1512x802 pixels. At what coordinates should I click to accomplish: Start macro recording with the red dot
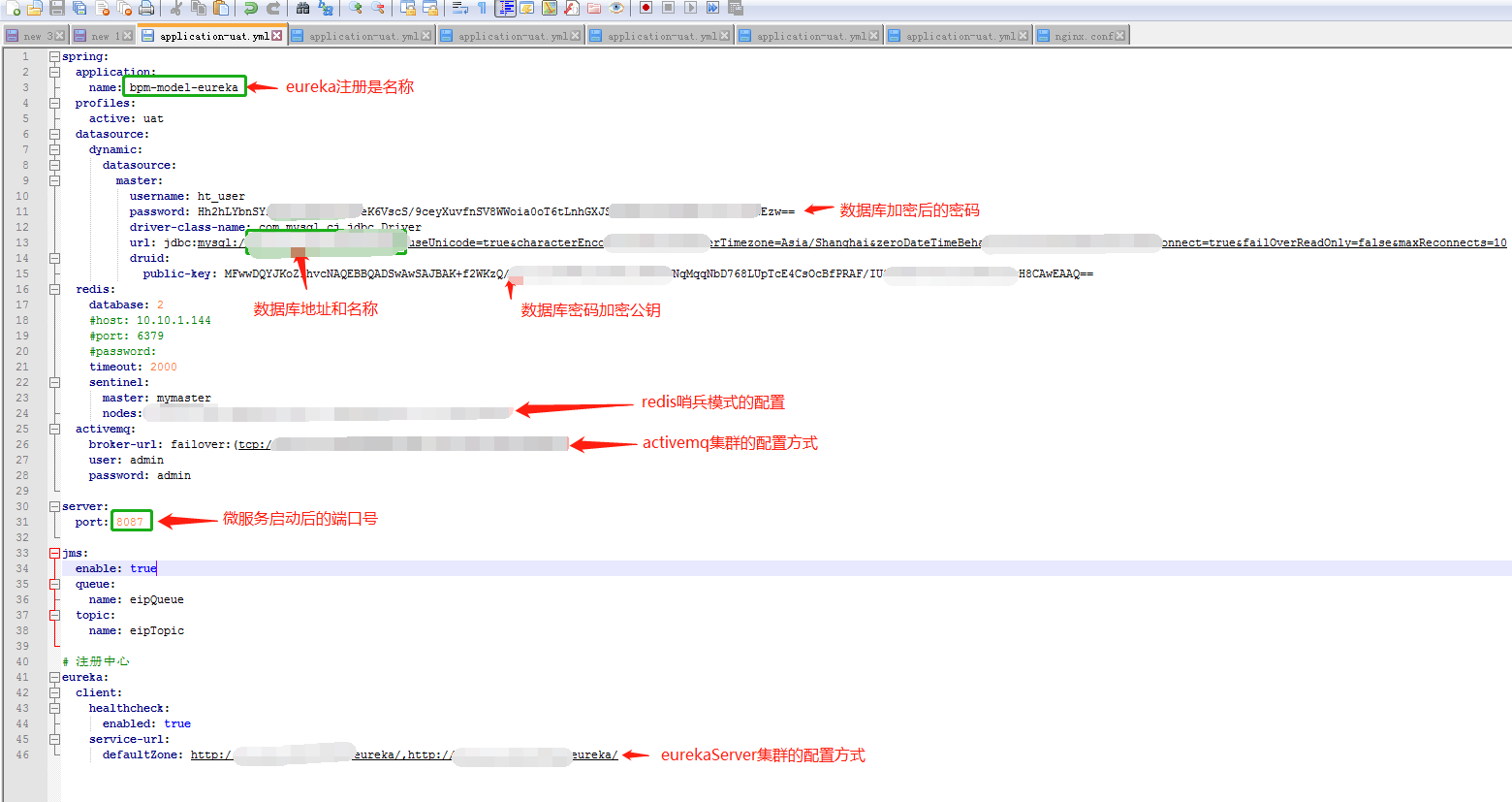click(646, 8)
